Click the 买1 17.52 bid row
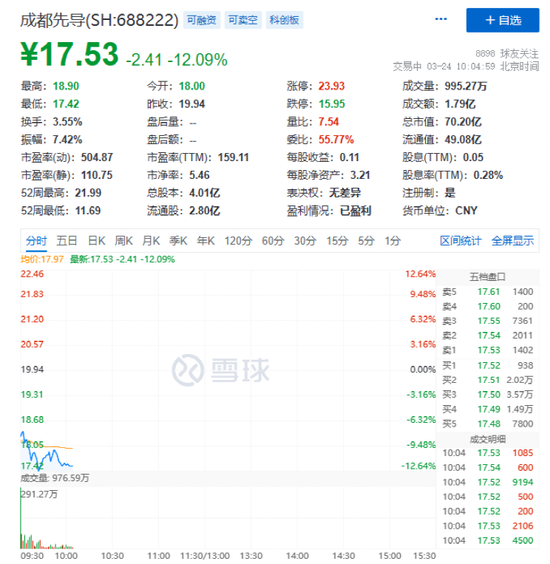 click(488, 365)
